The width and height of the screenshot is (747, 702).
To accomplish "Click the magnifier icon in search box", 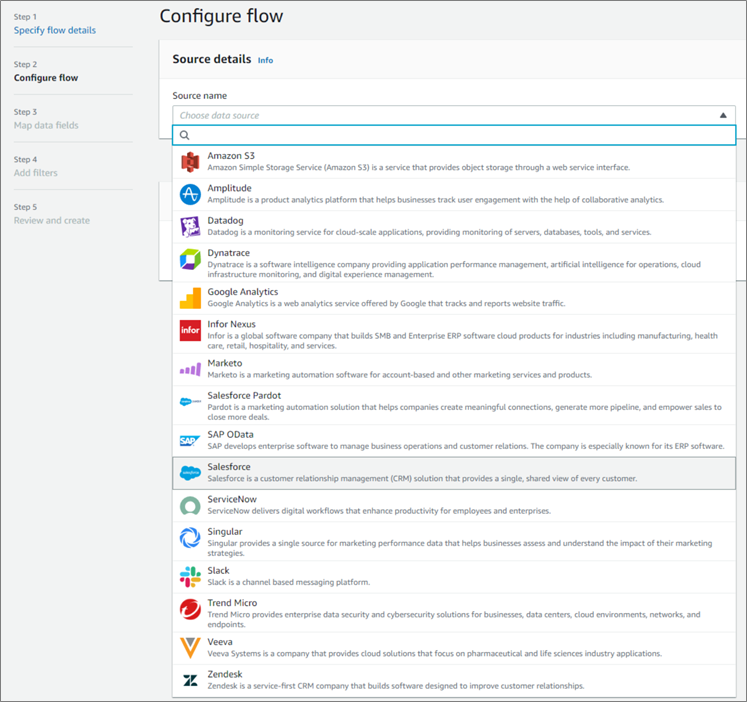I will pos(184,135).
